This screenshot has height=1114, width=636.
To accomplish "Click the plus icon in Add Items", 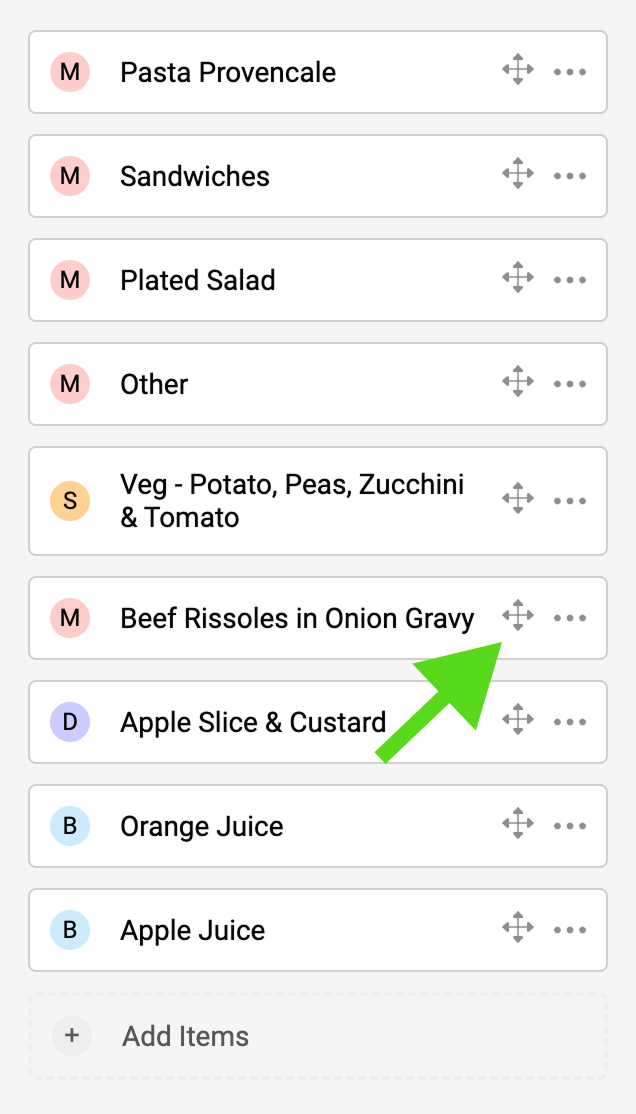I will pos(71,1036).
